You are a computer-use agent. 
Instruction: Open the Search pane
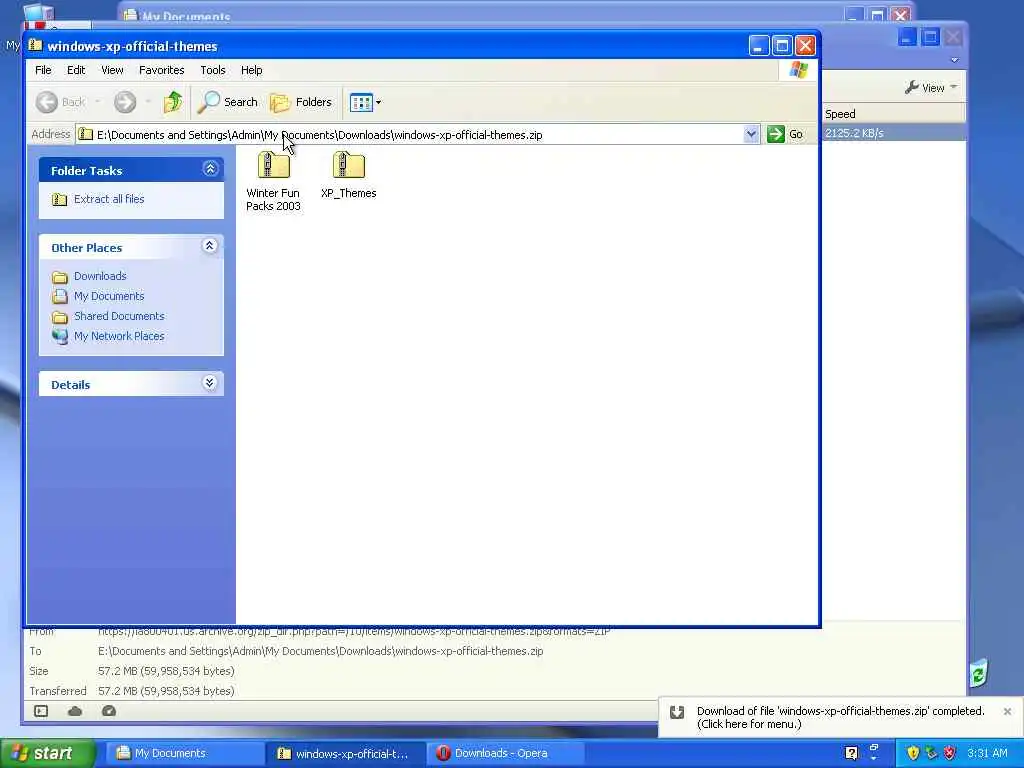pos(228,102)
